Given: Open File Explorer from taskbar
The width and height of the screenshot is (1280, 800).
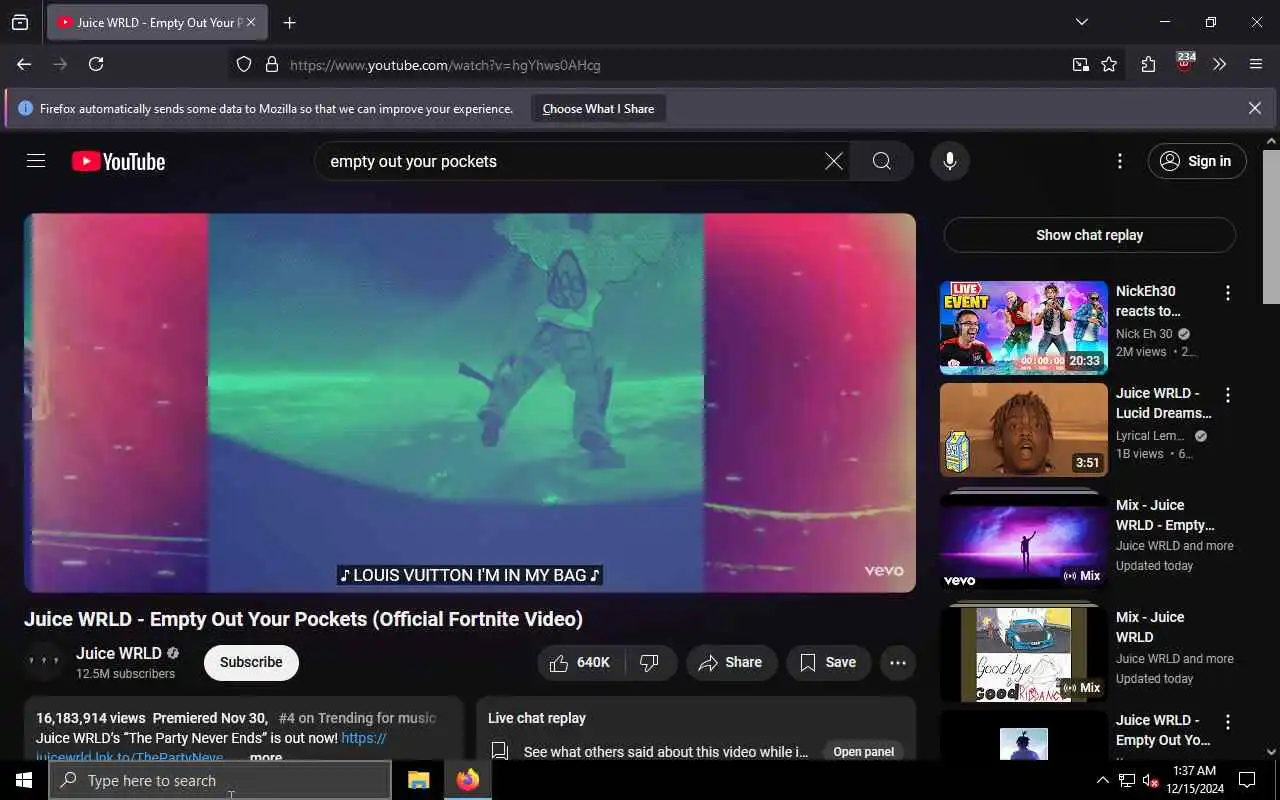Looking at the screenshot, I should [x=418, y=780].
